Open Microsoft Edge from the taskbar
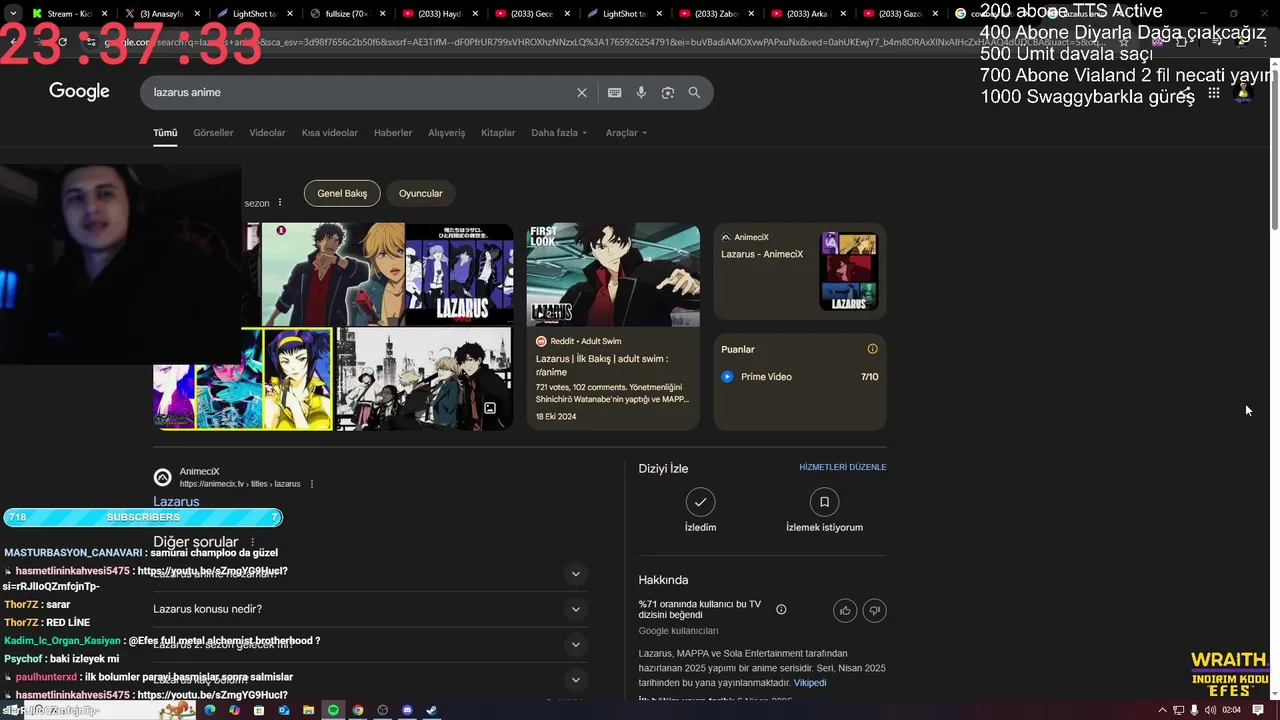The width and height of the screenshot is (1280, 720). pos(210,710)
